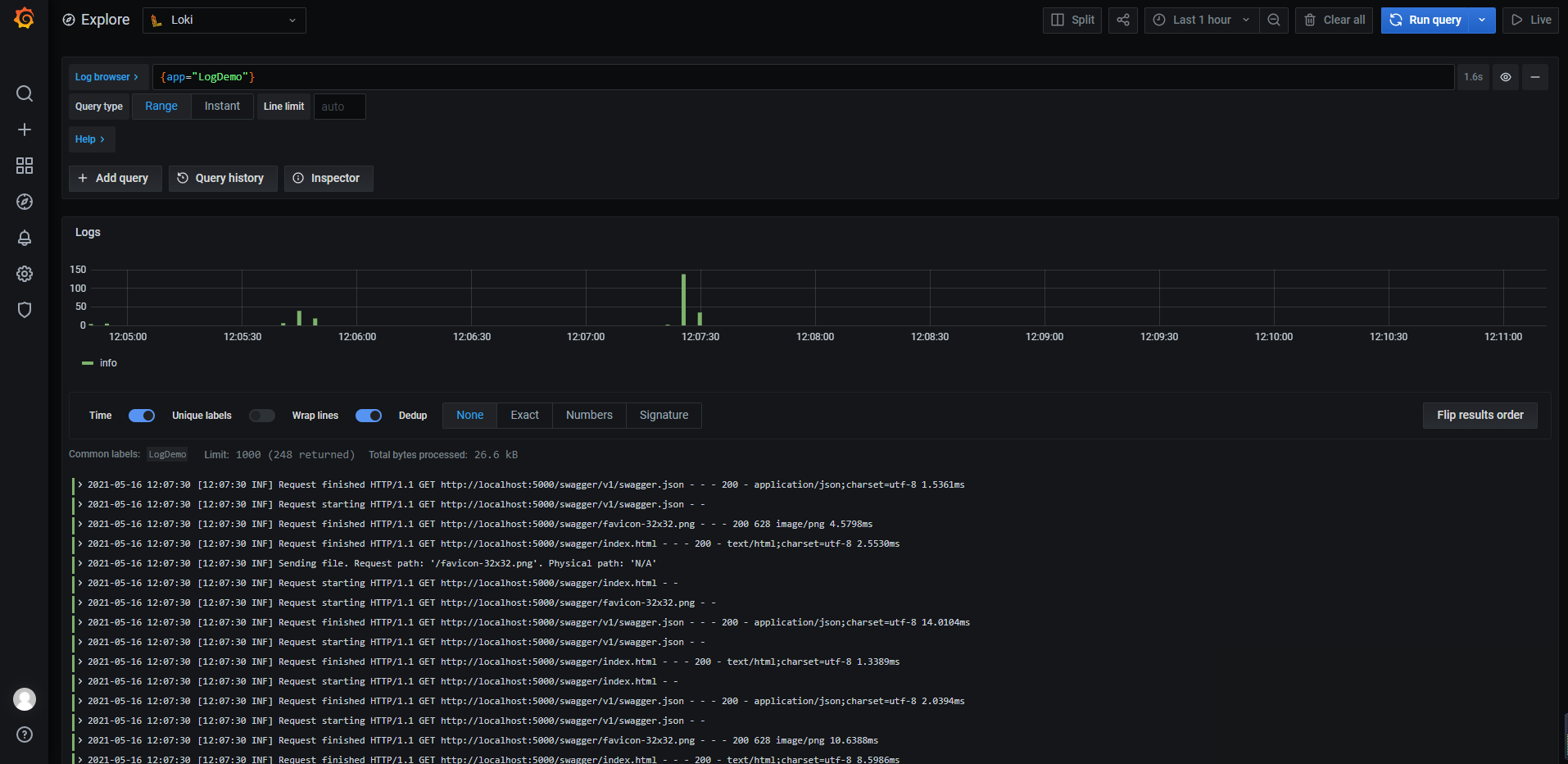The height and width of the screenshot is (764, 1568).
Task: Start Live tailing
Action: pos(1530,20)
